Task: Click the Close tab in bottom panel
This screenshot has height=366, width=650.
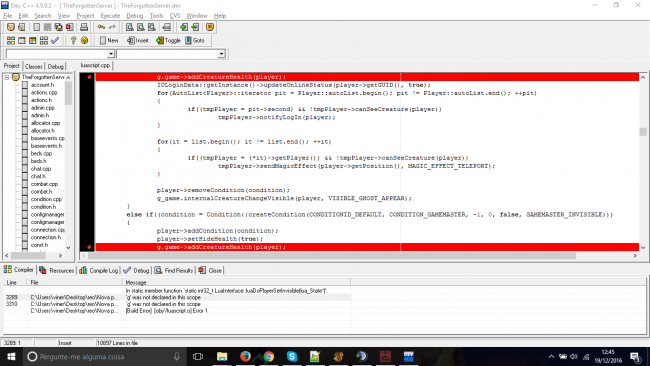Action: (210, 270)
